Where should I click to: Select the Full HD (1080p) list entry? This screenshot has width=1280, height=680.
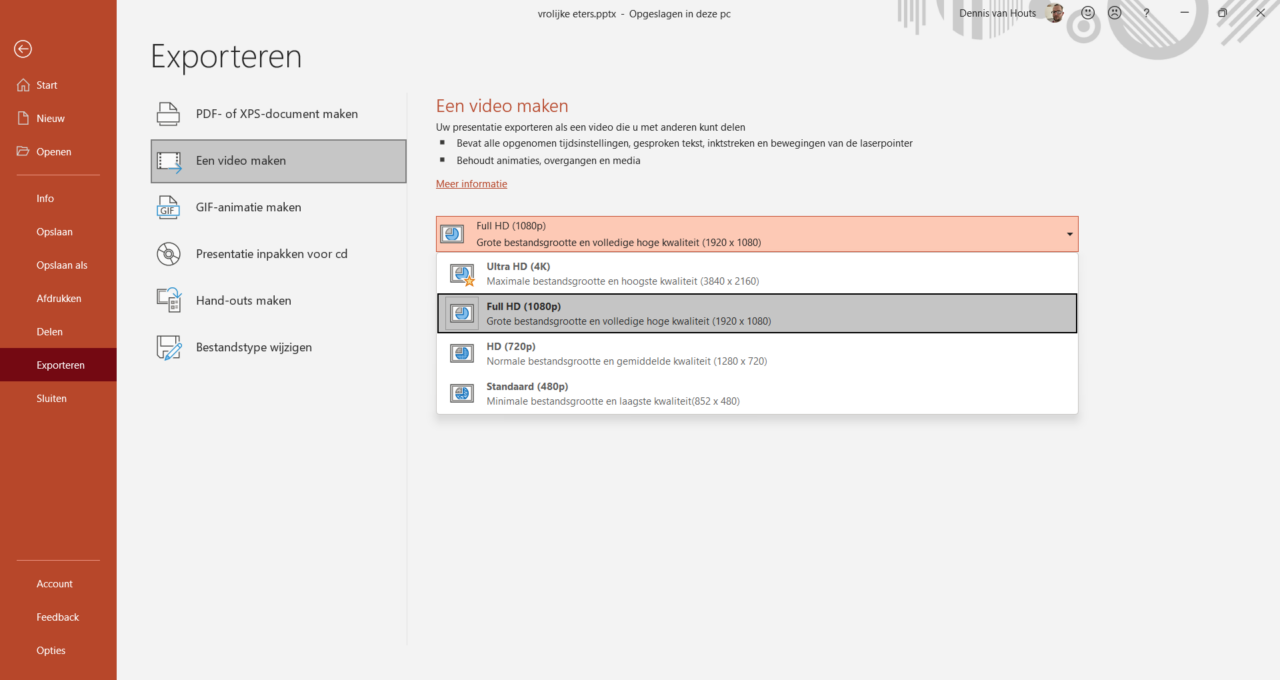tap(700, 313)
